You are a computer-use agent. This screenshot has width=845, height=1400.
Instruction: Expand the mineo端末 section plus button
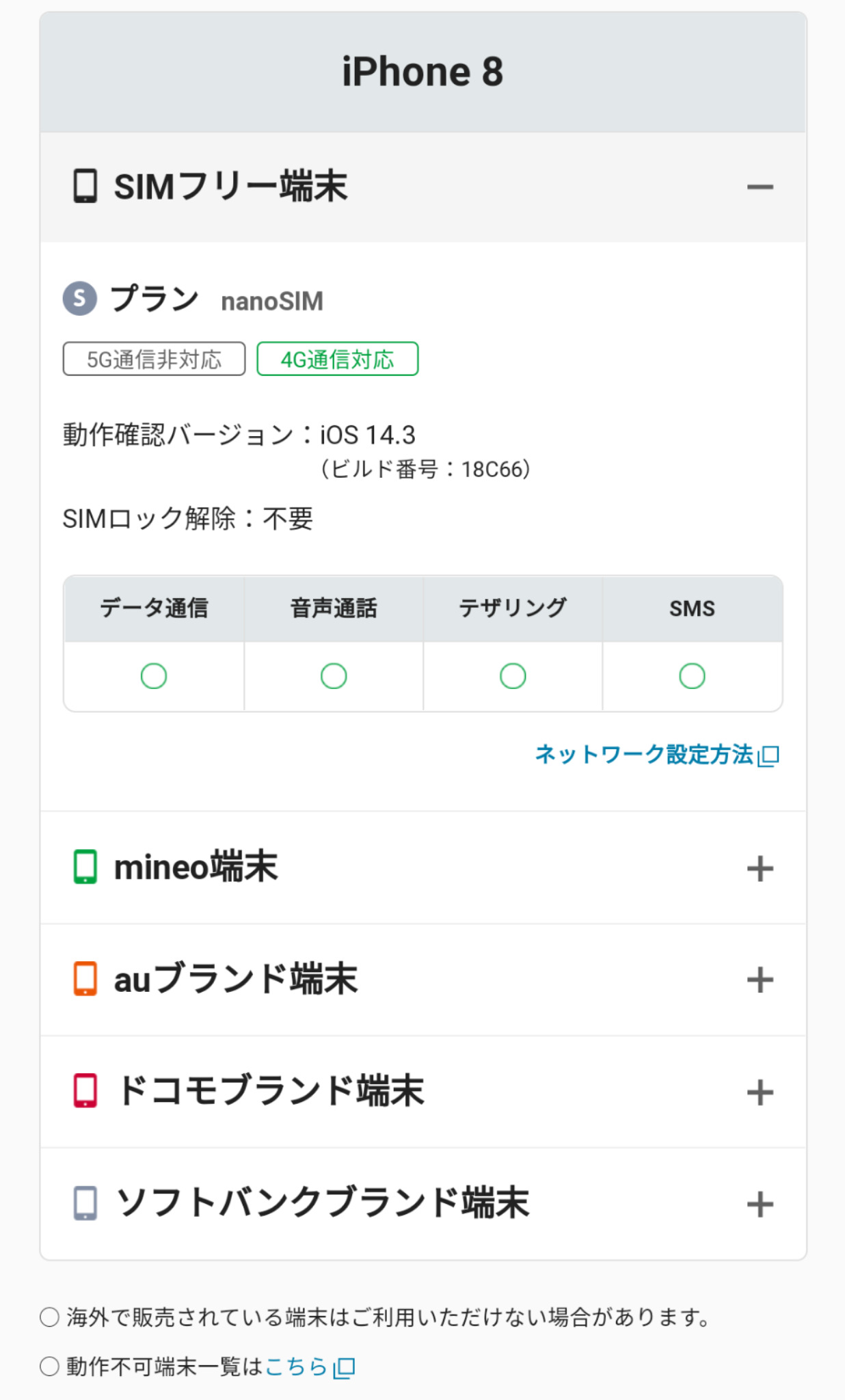760,868
